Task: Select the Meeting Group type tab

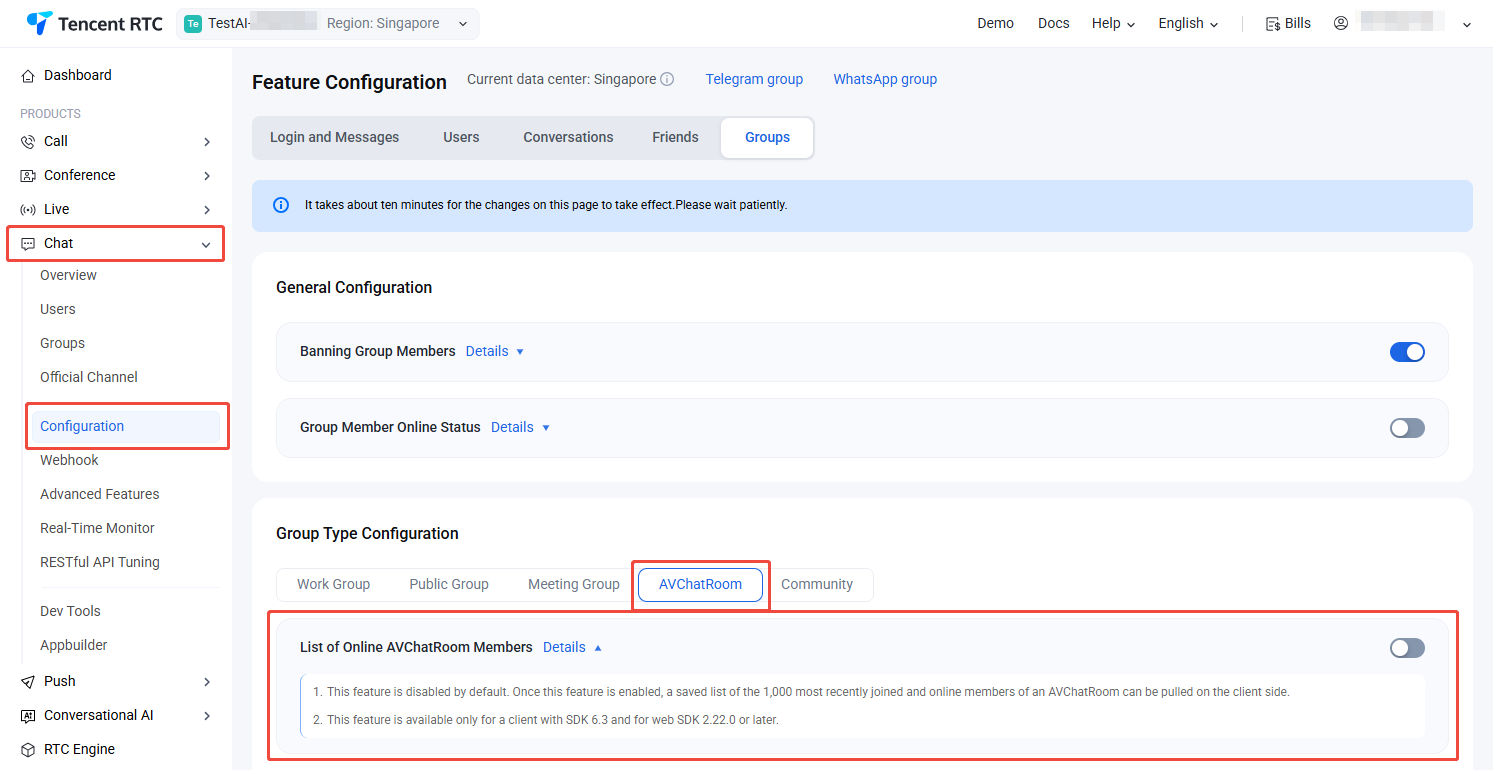Action: pos(574,585)
